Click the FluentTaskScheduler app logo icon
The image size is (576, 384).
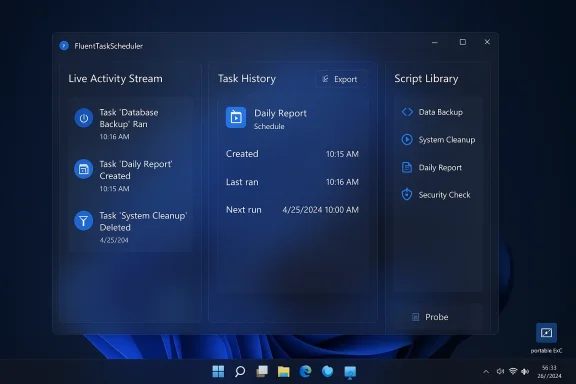point(64,46)
